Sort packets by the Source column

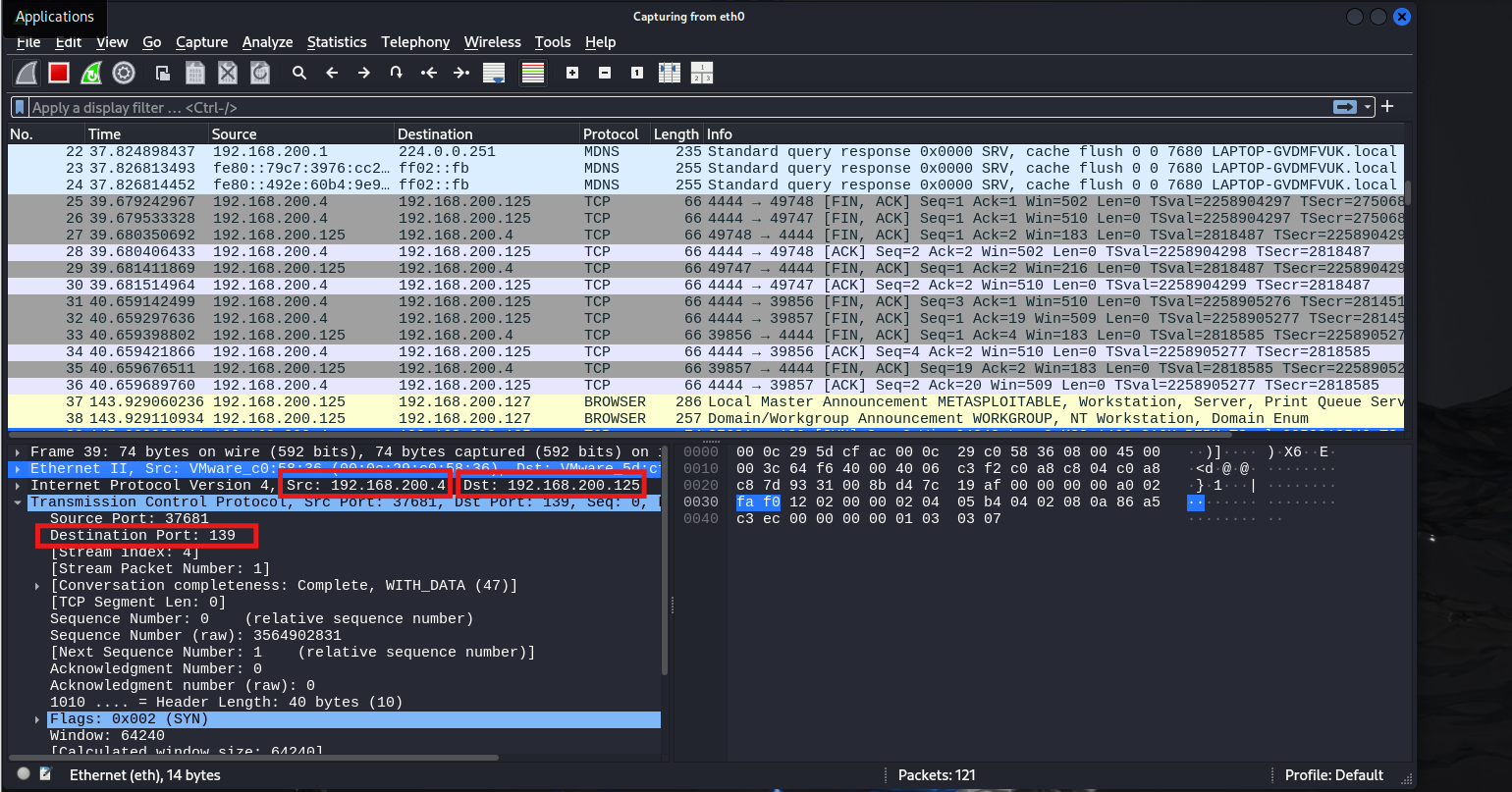coord(299,133)
